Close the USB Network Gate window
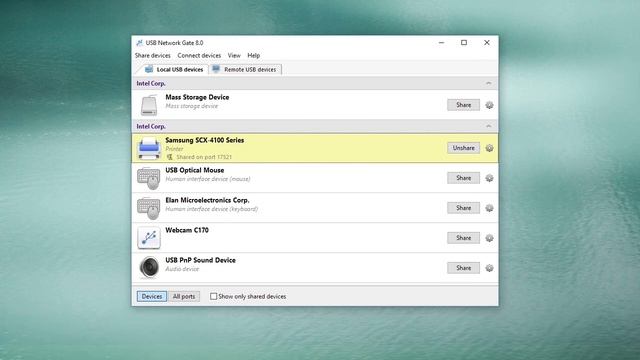640x360 pixels. click(x=487, y=42)
